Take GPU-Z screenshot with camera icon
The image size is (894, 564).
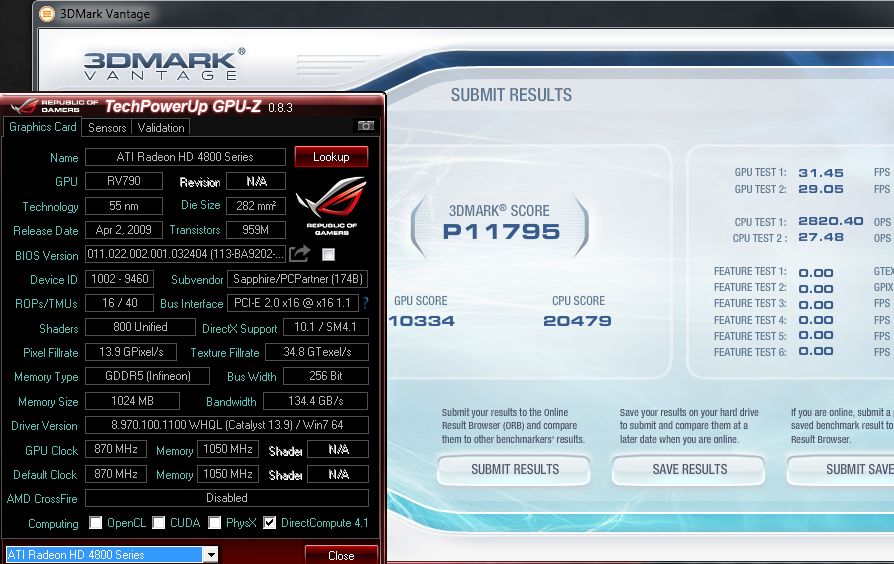365,125
